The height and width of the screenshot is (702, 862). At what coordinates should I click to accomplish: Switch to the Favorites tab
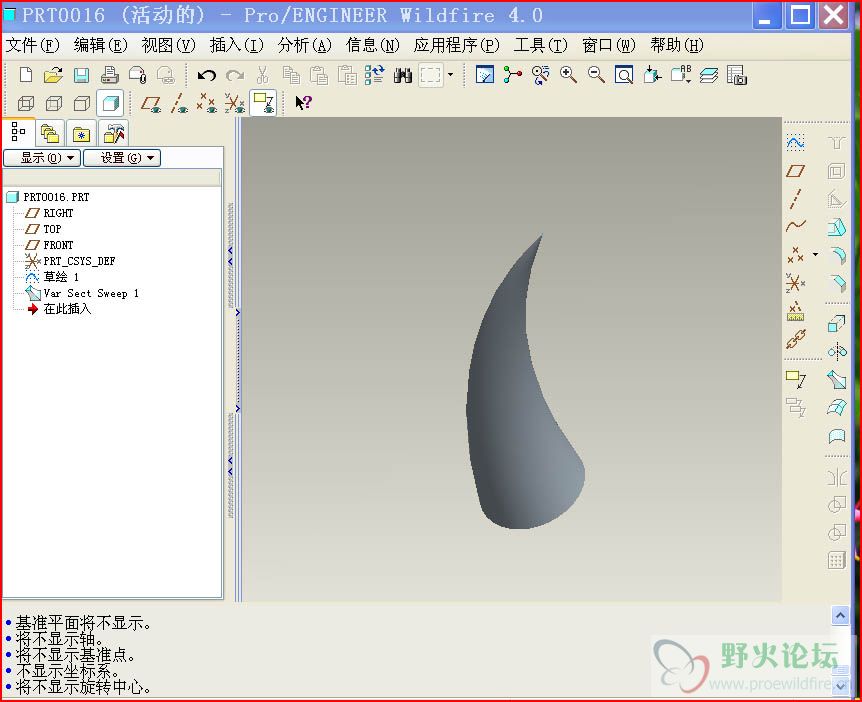pos(81,133)
